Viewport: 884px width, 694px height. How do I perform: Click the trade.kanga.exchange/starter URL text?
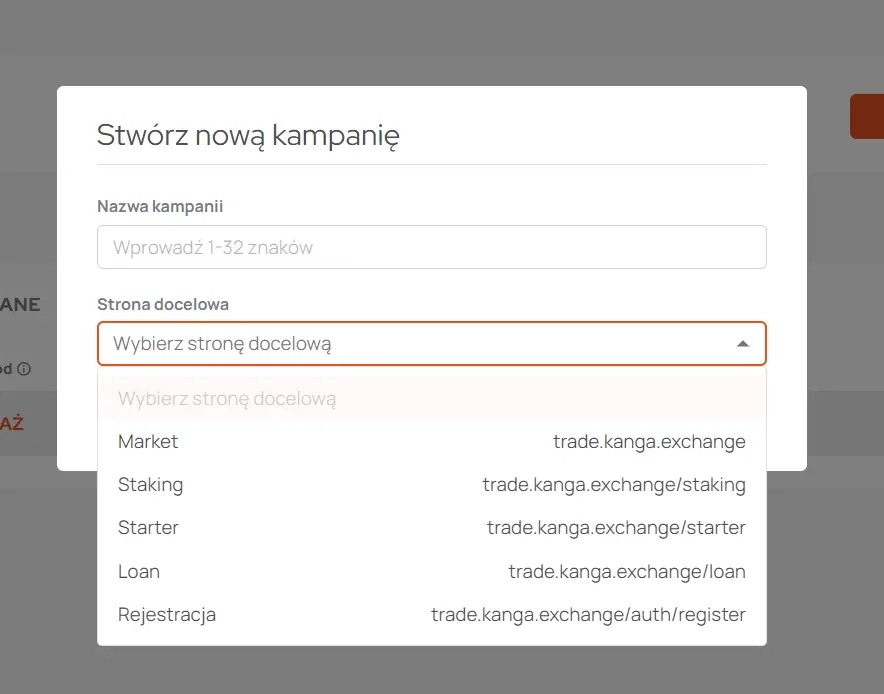point(616,528)
